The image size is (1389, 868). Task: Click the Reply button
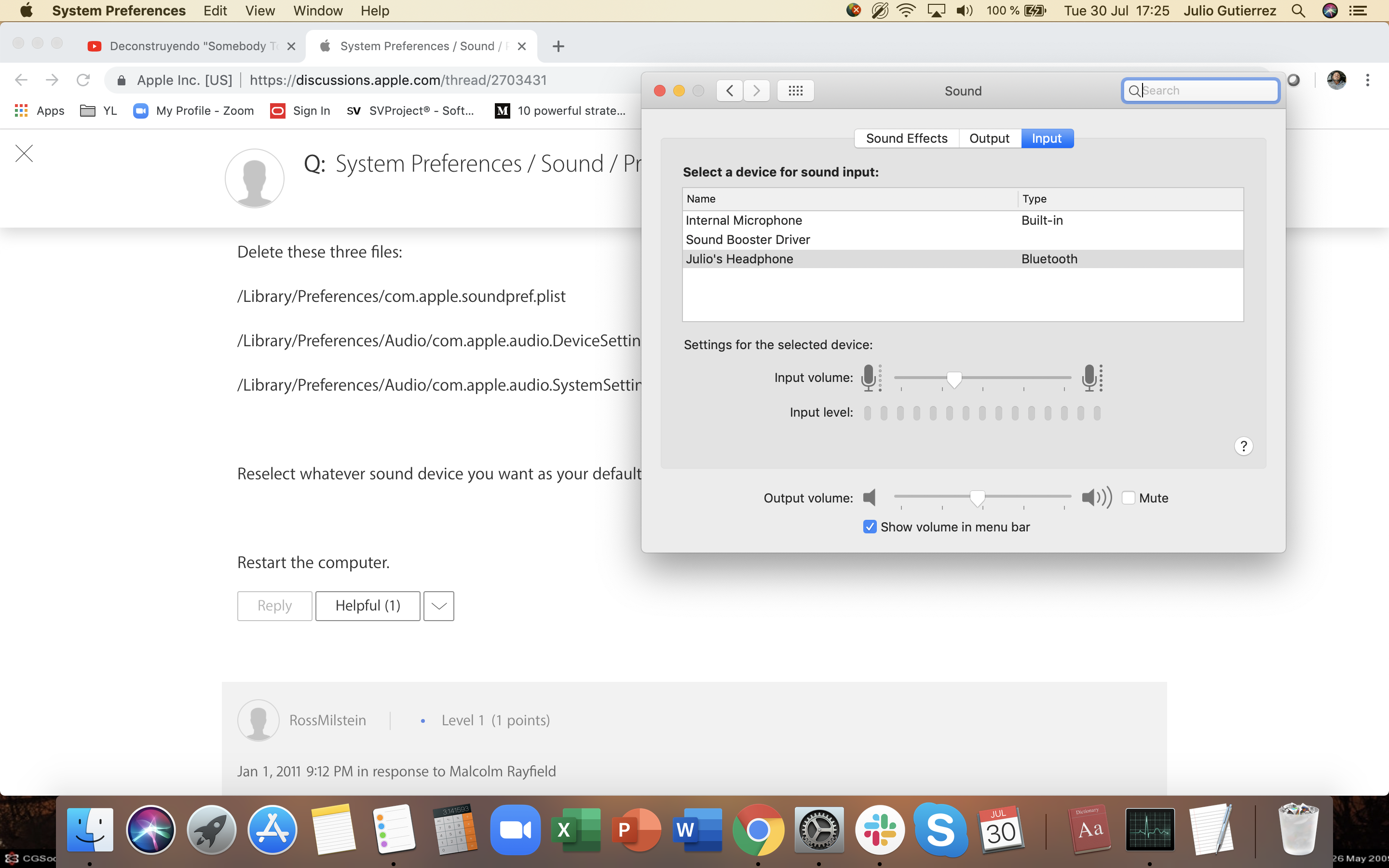(274, 606)
